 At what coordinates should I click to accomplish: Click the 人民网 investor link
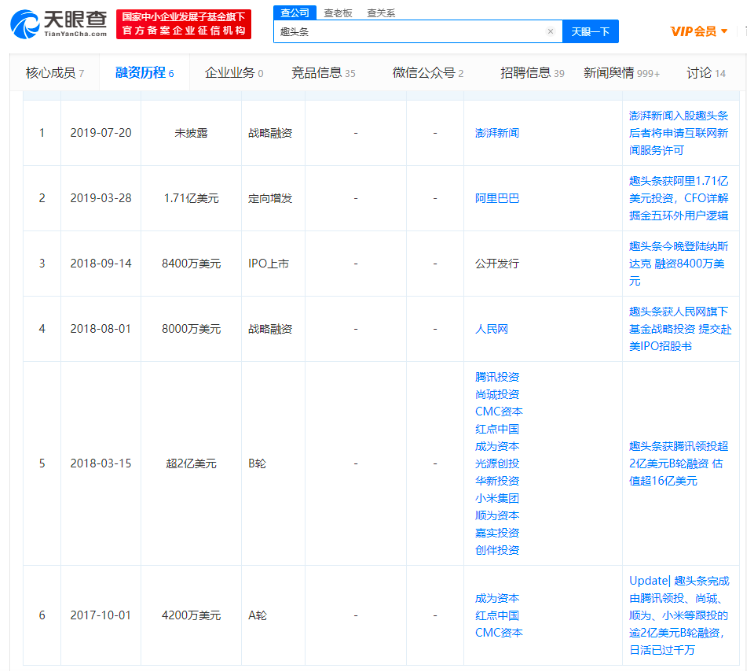click(x=491, y=328)
